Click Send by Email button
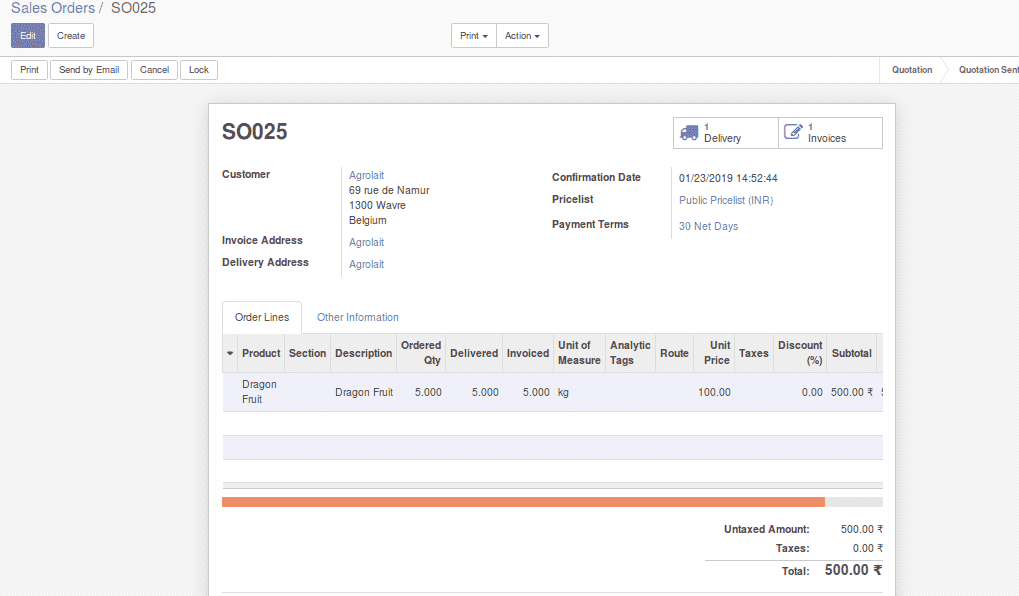The image size is (1019, 596). [x=89, y=70]
